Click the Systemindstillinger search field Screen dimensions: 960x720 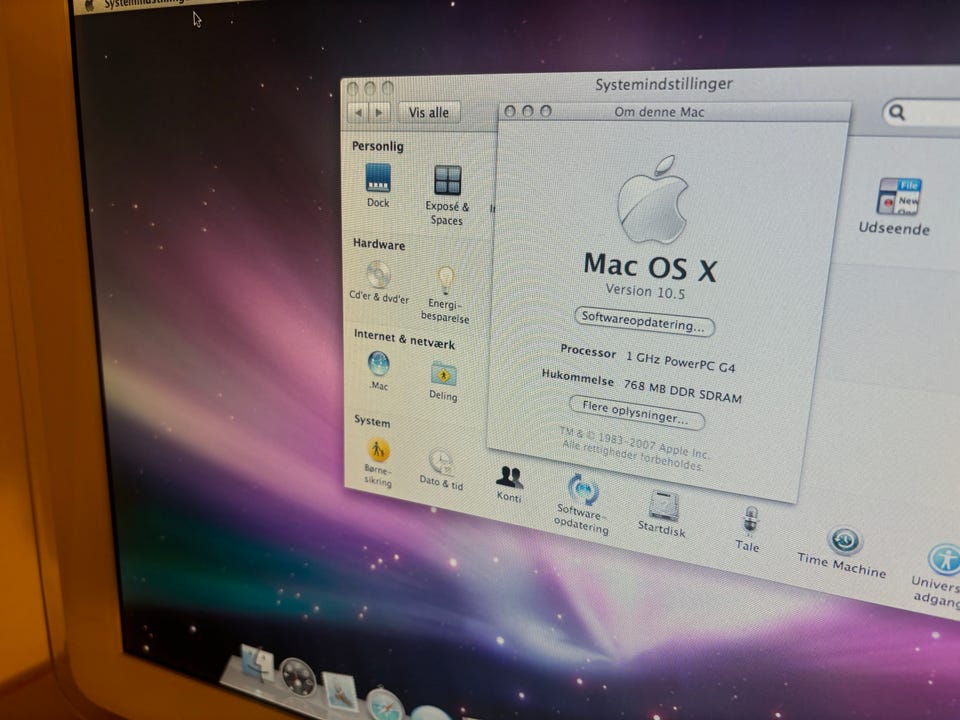coord(921,113)
